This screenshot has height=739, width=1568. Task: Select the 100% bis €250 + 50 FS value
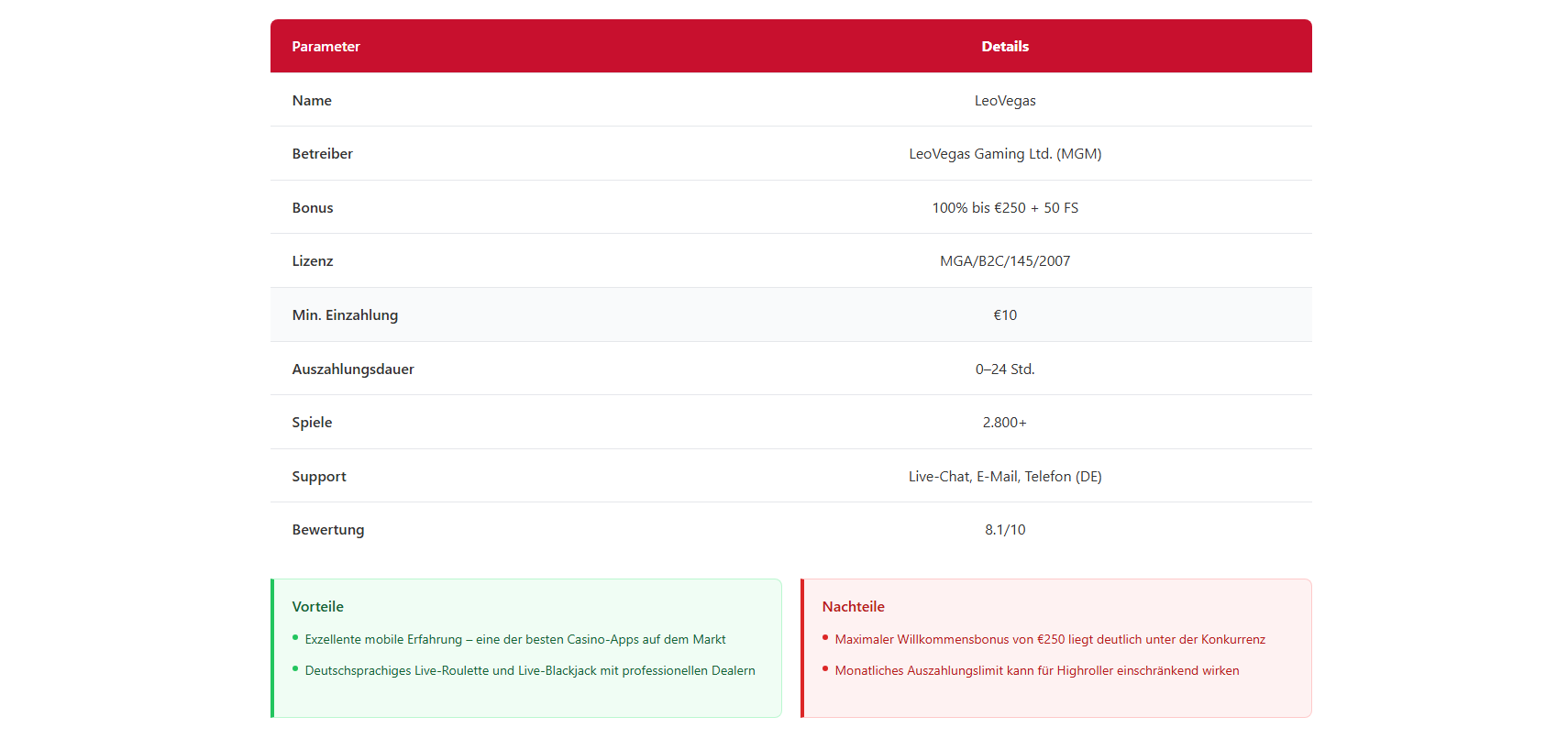[x=1005, y=208]
